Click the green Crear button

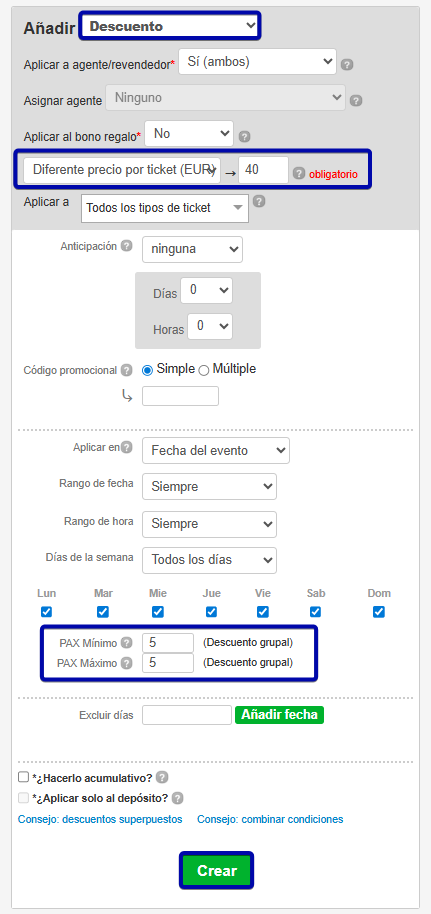tap(216, 871)
